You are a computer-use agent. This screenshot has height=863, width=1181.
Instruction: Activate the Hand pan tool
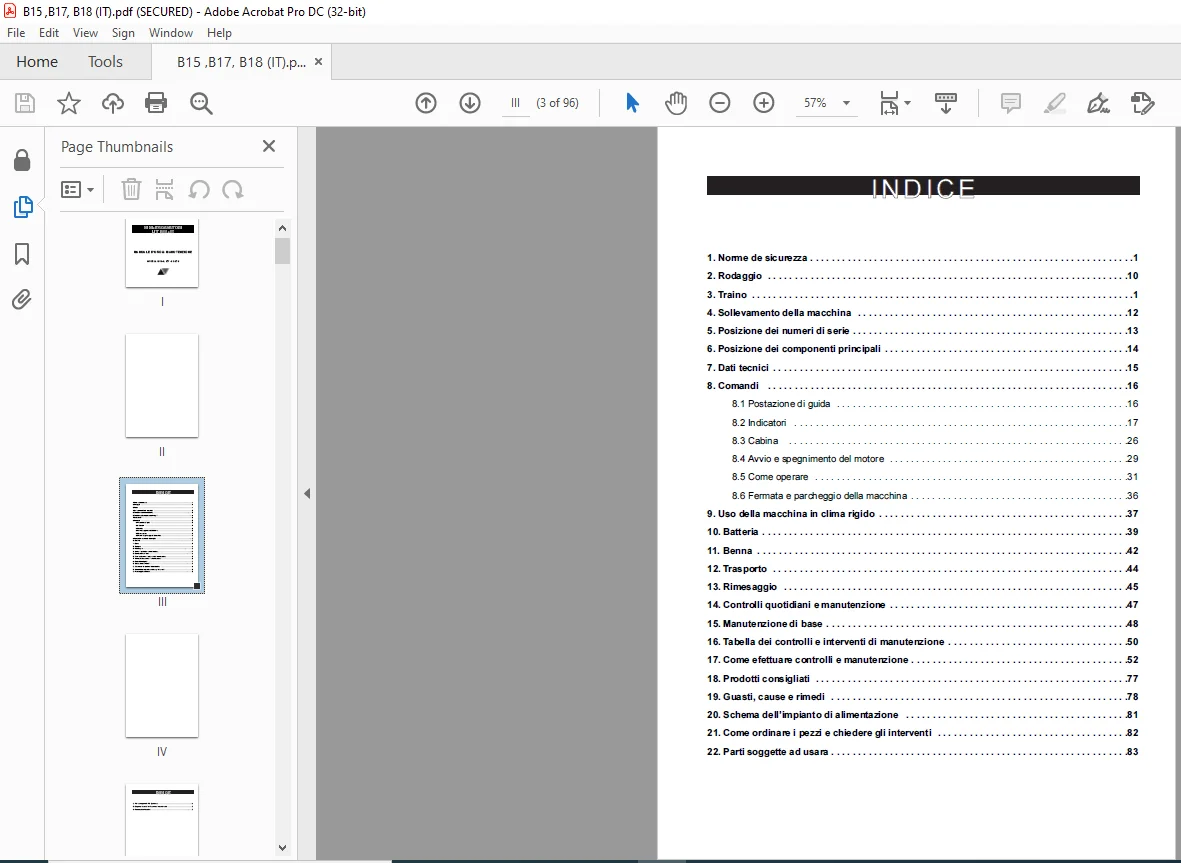[676, 103]
